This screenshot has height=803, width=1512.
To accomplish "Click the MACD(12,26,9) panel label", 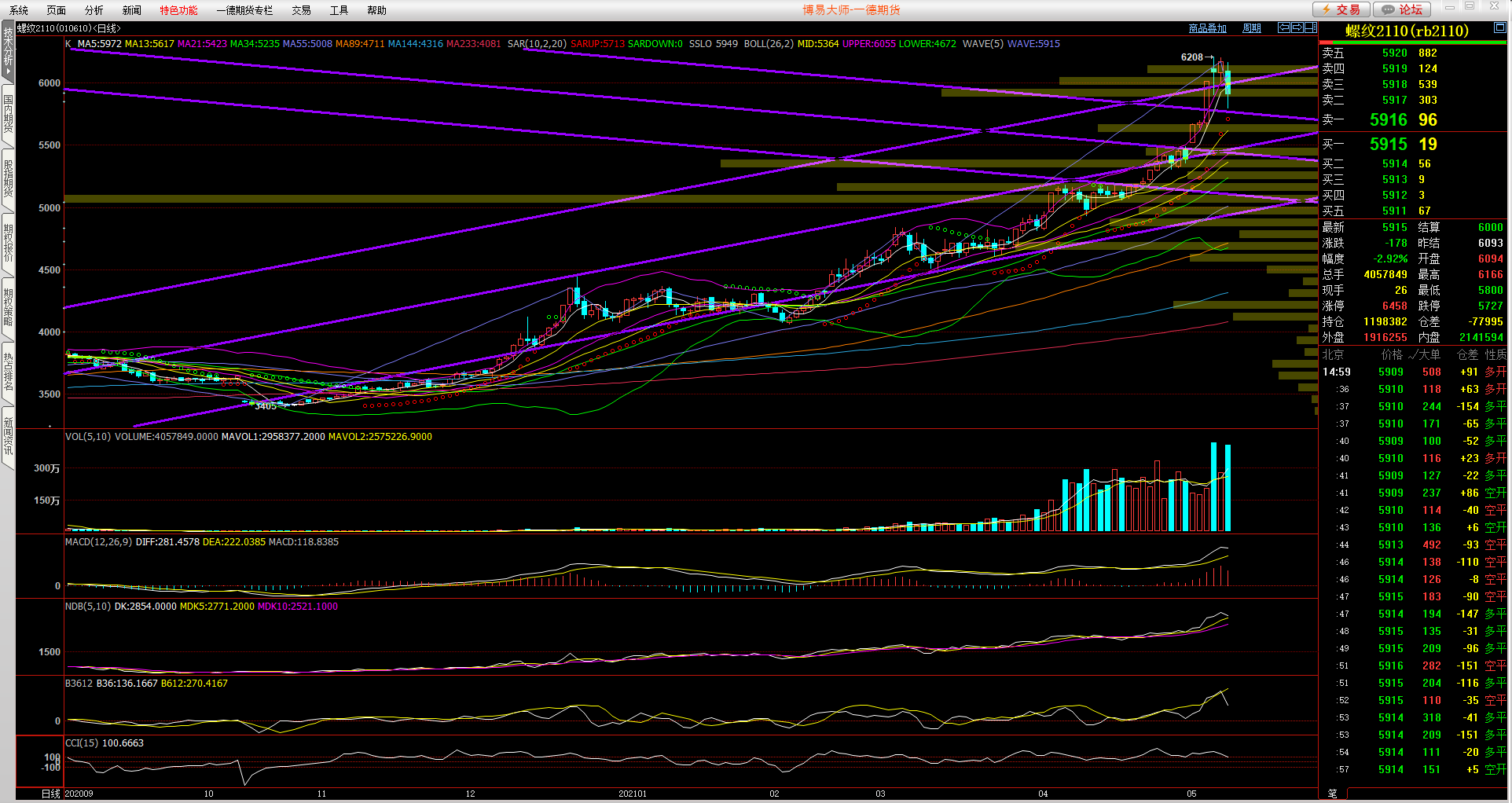I will pyautogui.click(x=98, y=542).
